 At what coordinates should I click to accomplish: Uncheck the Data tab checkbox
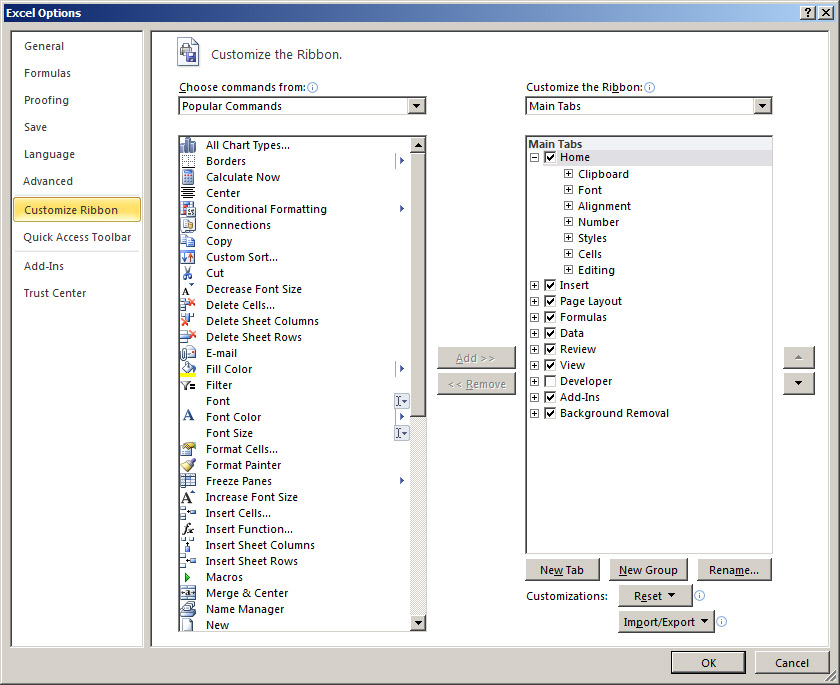point(550,333)
